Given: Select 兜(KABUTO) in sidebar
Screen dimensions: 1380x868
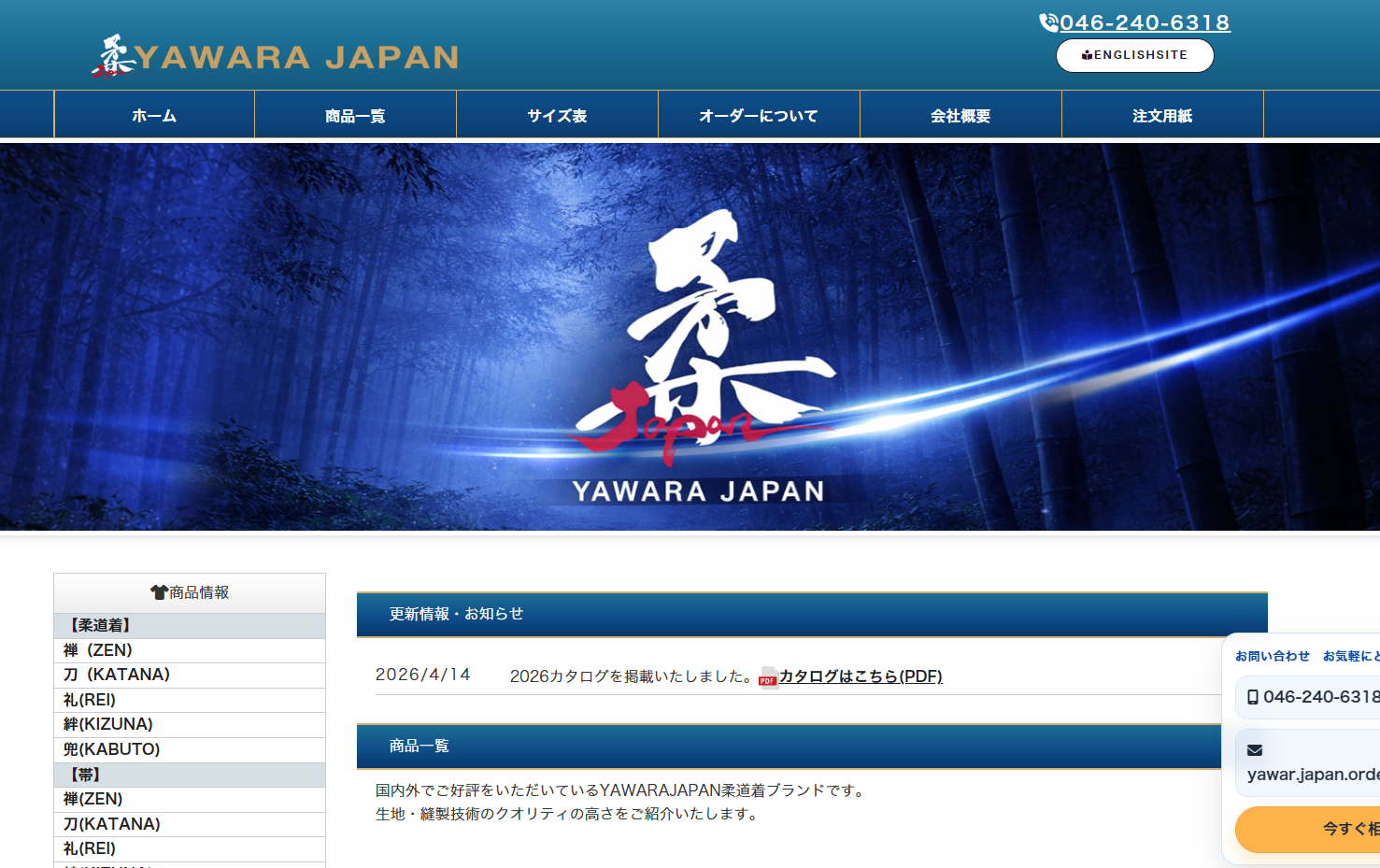Looking at the screenshot, I should pos(190,749).
